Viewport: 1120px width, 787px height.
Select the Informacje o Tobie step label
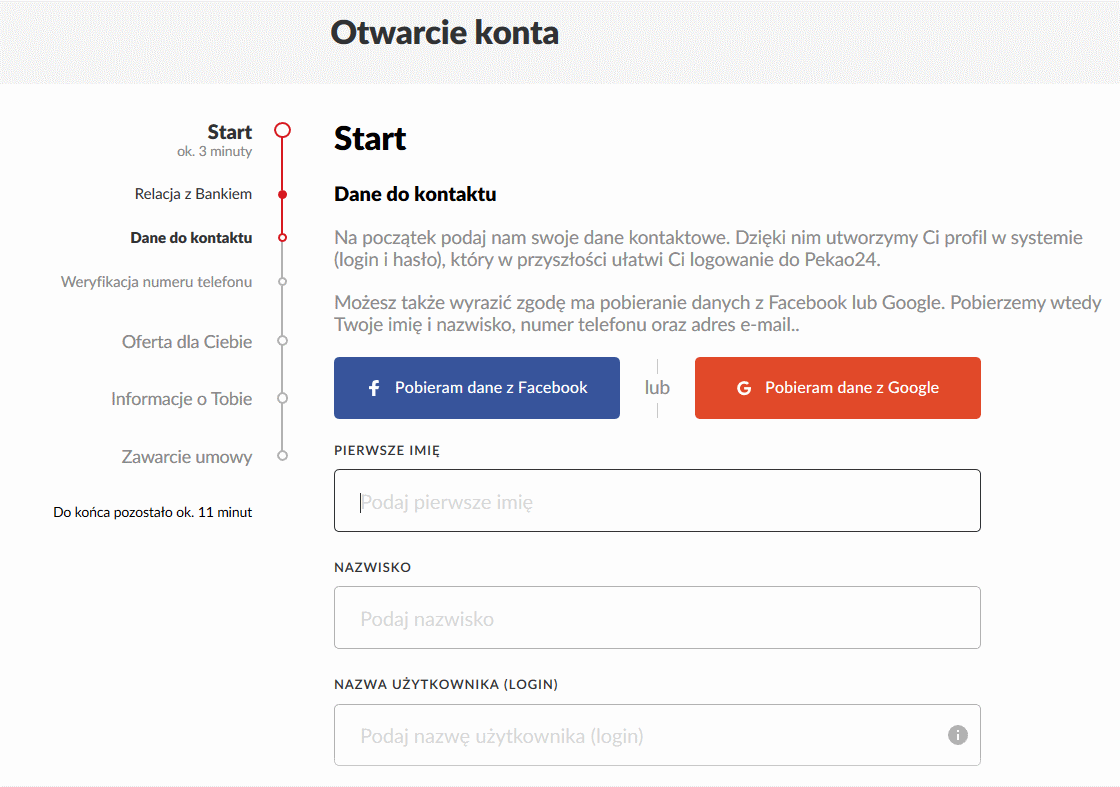[181, 399]
